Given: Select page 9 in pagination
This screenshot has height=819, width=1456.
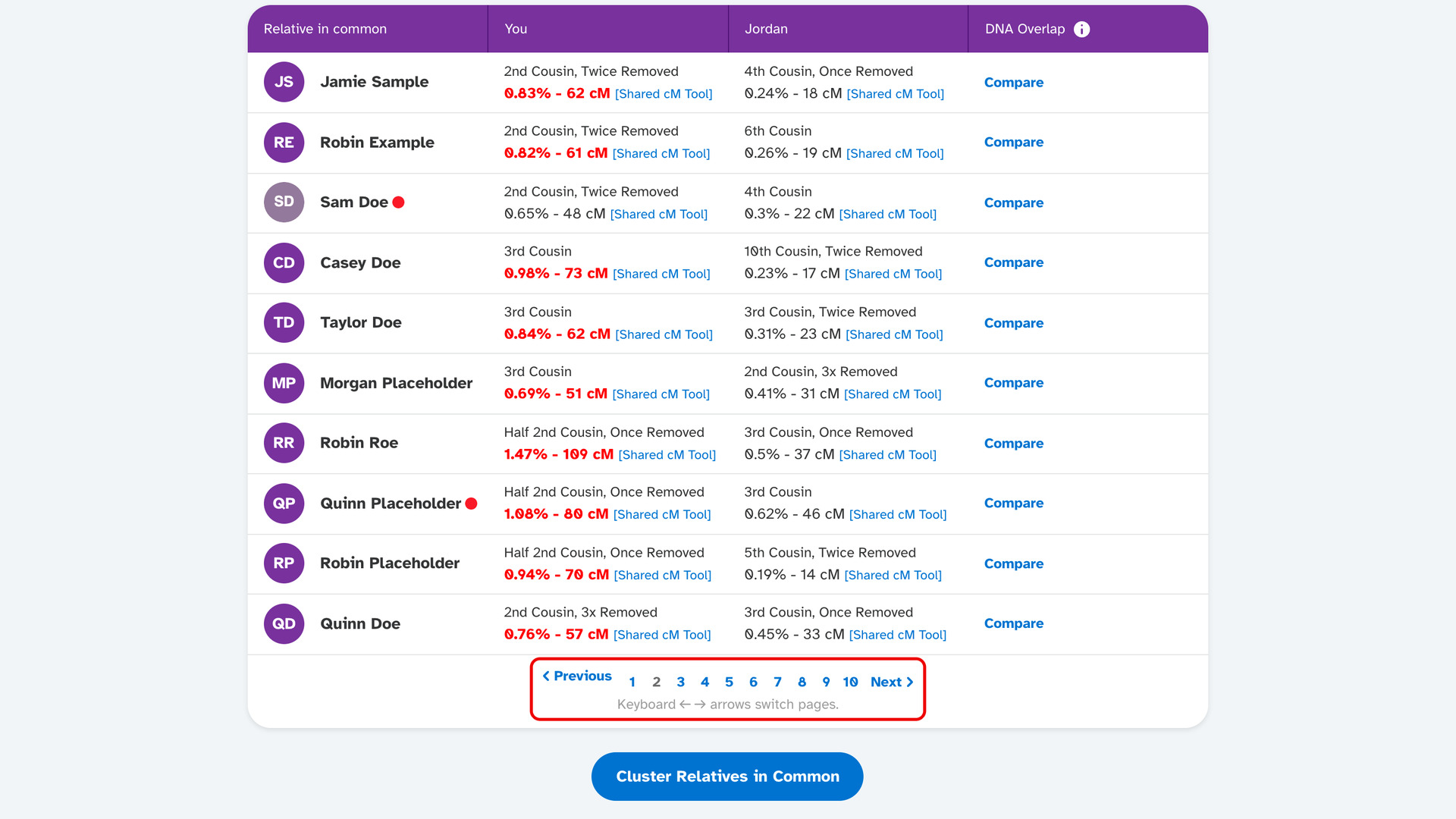Looking at the screenshot, I should coord(826,682).
